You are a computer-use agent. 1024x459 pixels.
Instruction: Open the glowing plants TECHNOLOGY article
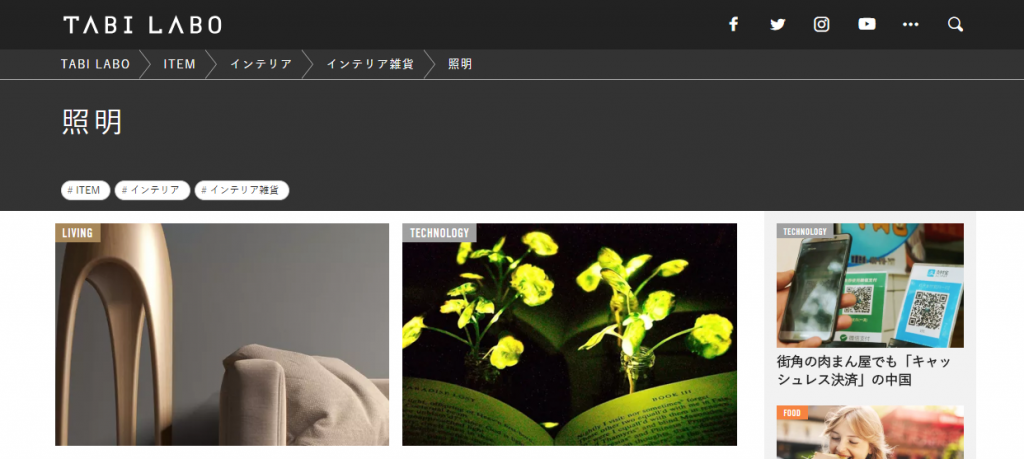click(569, 334)
